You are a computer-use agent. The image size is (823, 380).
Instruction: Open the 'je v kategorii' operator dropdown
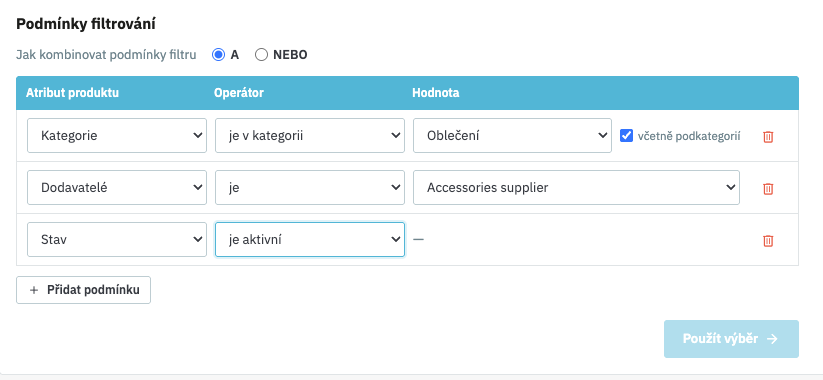[x=310, y=135]
